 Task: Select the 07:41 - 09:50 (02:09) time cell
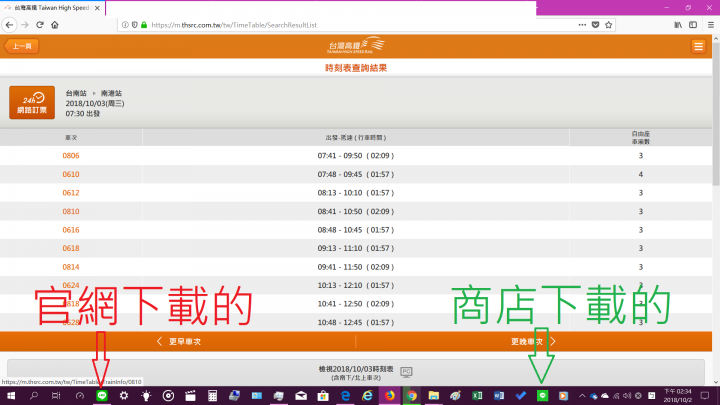click(356, 156)
